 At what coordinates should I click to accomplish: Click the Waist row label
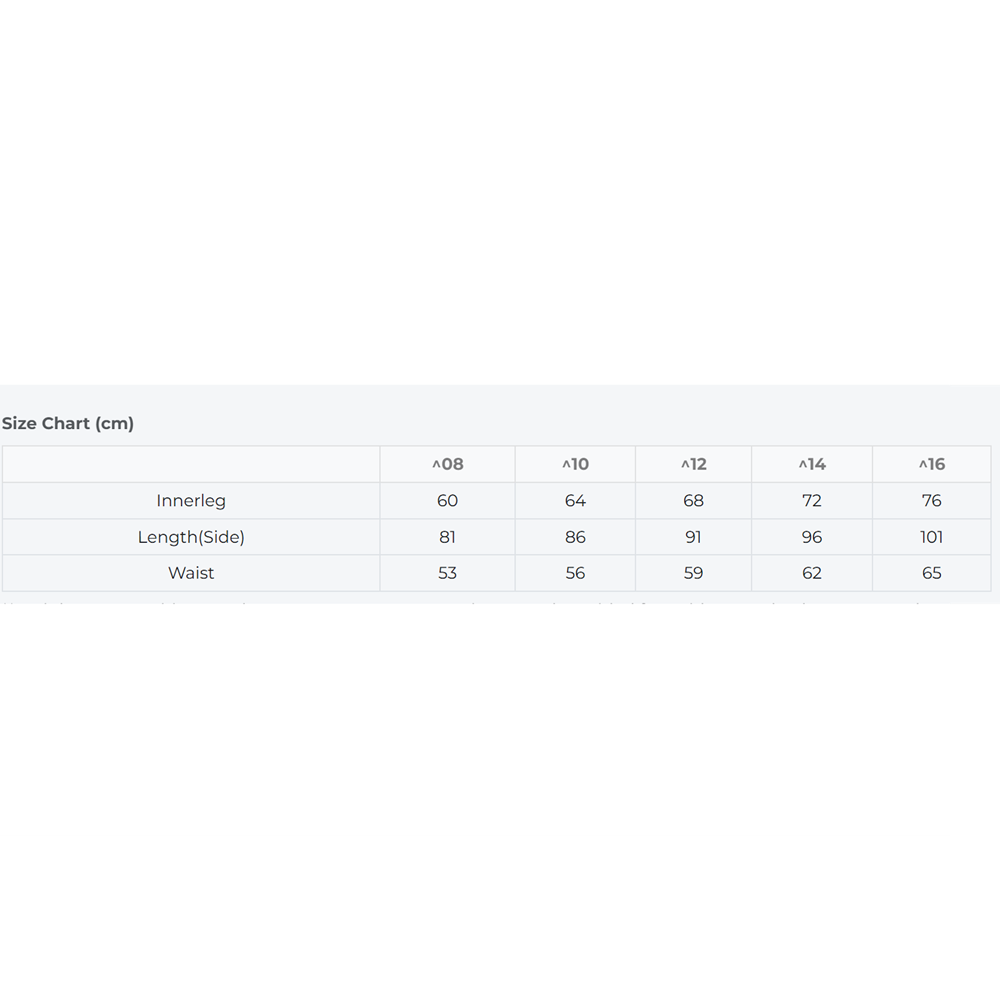coord(191,573)
